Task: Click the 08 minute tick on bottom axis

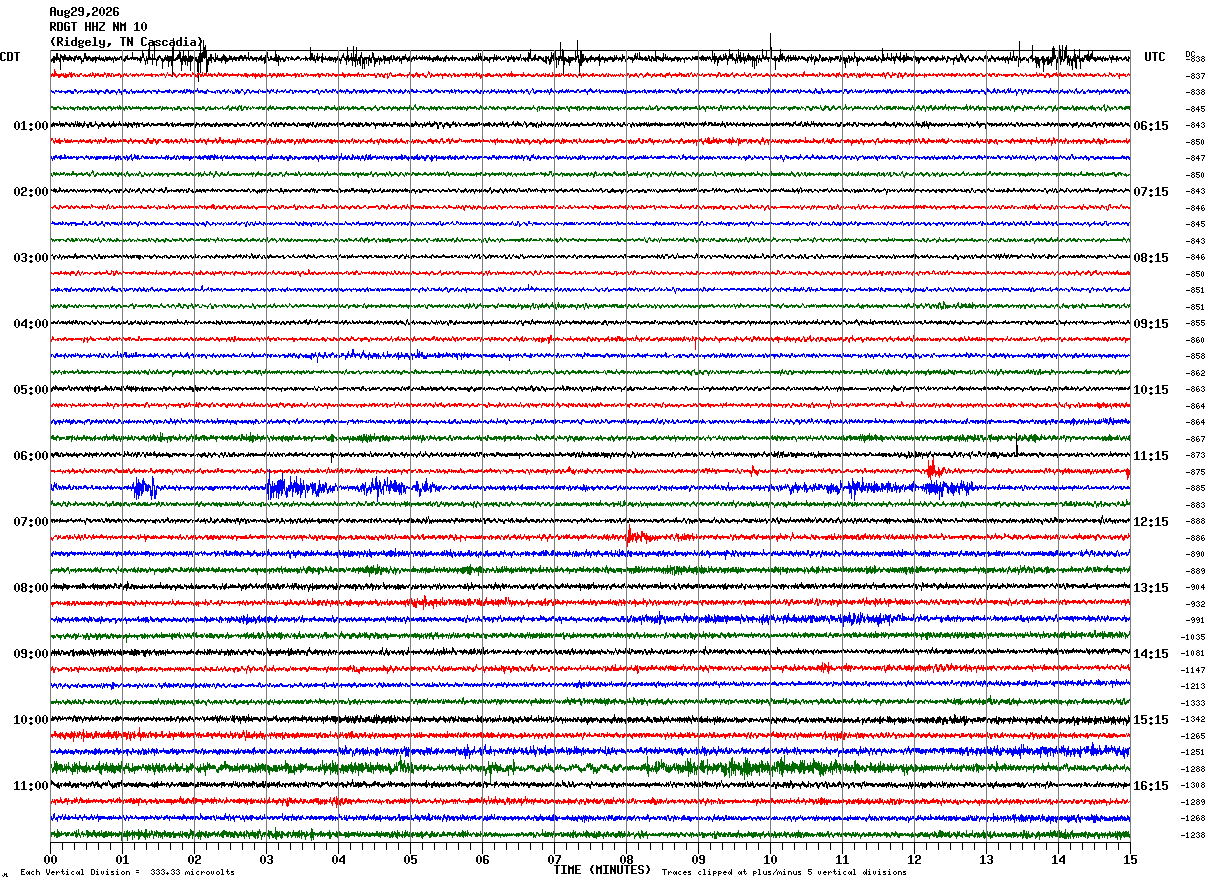Action: click(626, 859)
